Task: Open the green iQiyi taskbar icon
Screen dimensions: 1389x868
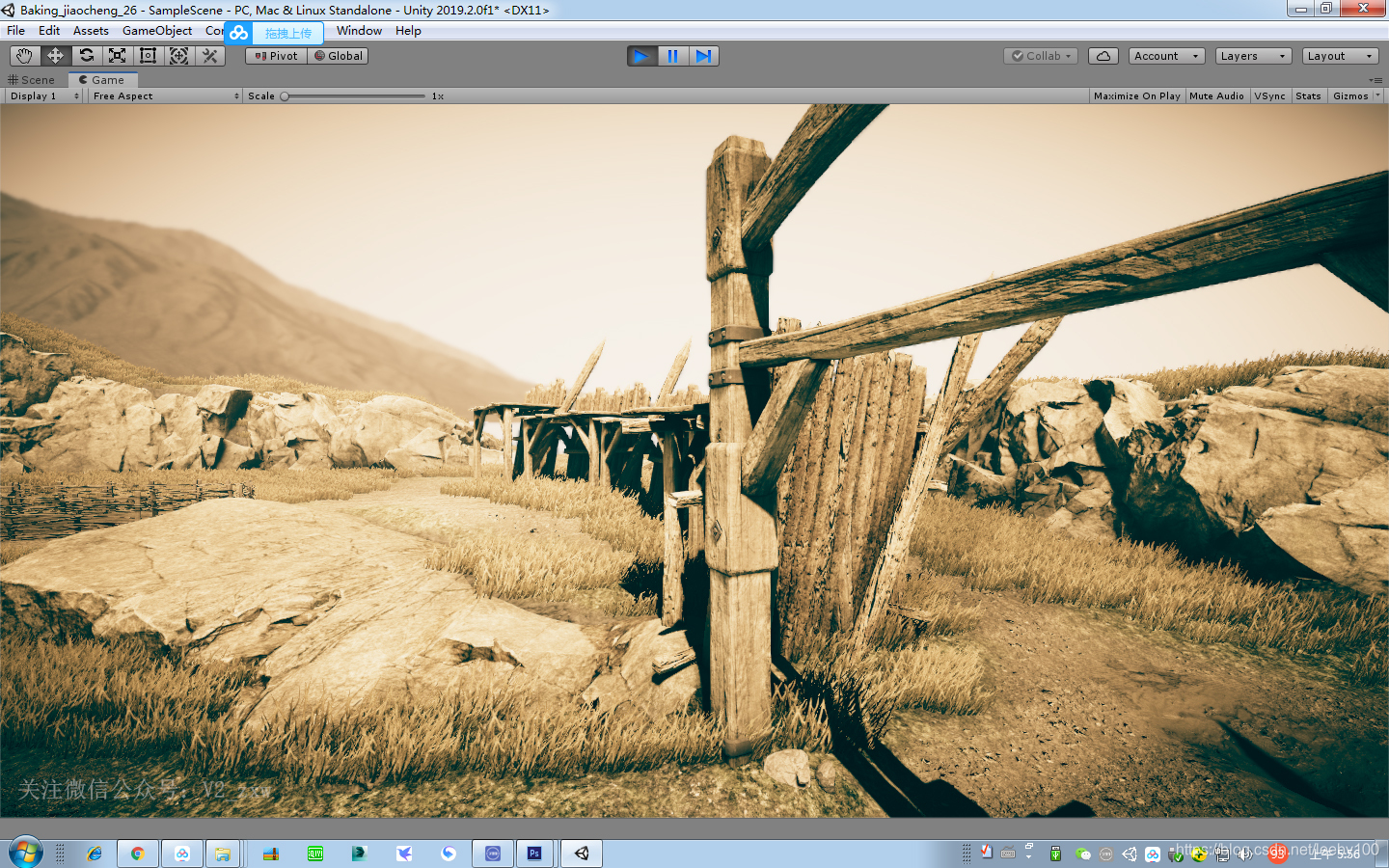Action: [x=315, y=854]
